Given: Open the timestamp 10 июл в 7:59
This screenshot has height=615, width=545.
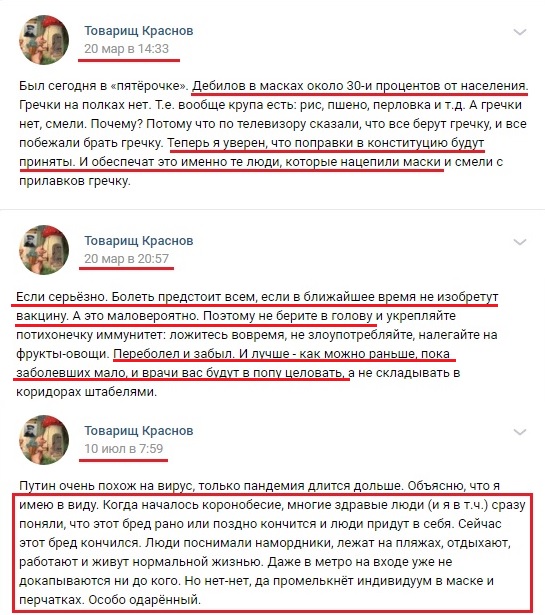Looking at the screenshot, I should [124, 449].
